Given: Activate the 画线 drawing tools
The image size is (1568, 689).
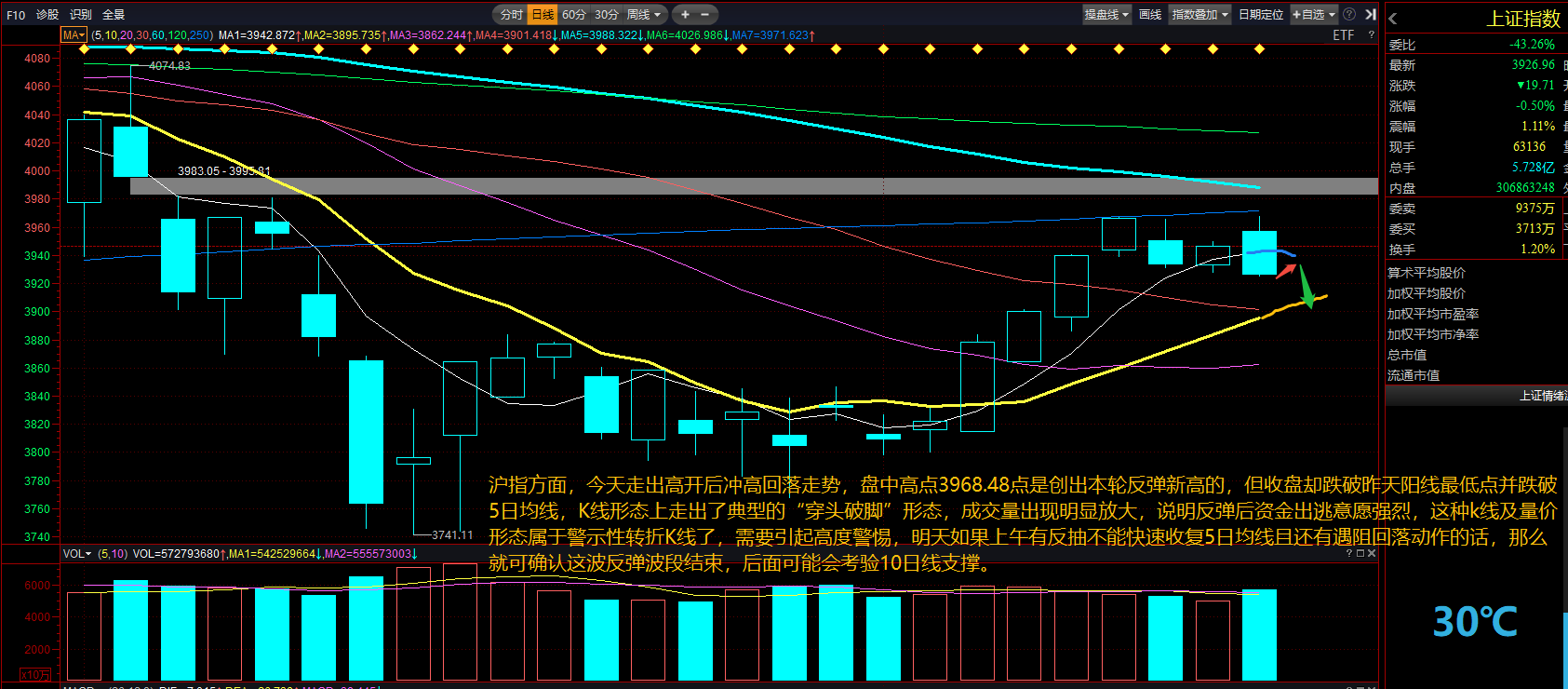Looking at the screenshot, I should tap(1150, 15).
